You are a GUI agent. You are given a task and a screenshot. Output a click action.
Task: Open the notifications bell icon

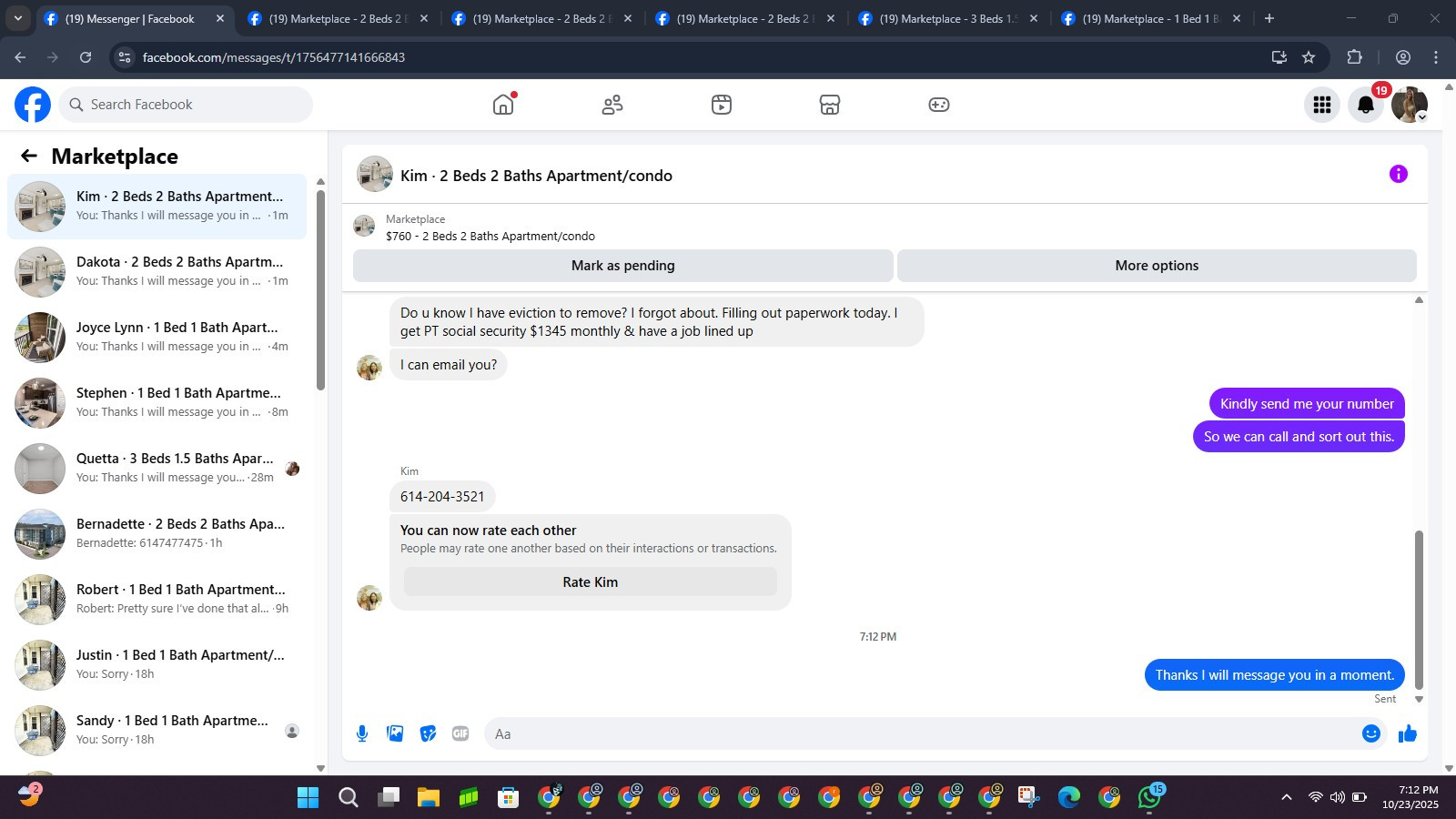pyautogui.click(x=1366, y=105)
